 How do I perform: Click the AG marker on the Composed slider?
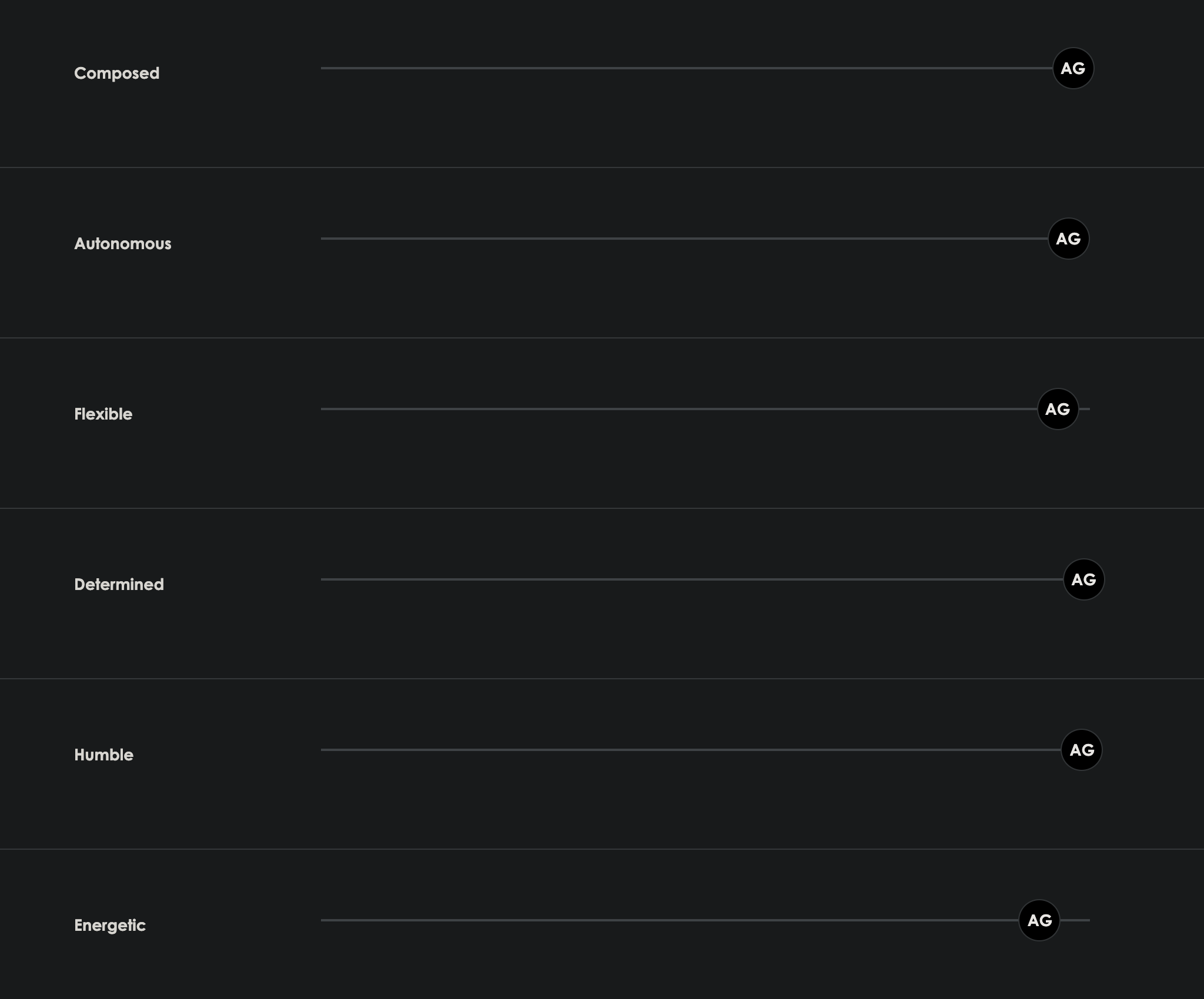[1073, 68]
